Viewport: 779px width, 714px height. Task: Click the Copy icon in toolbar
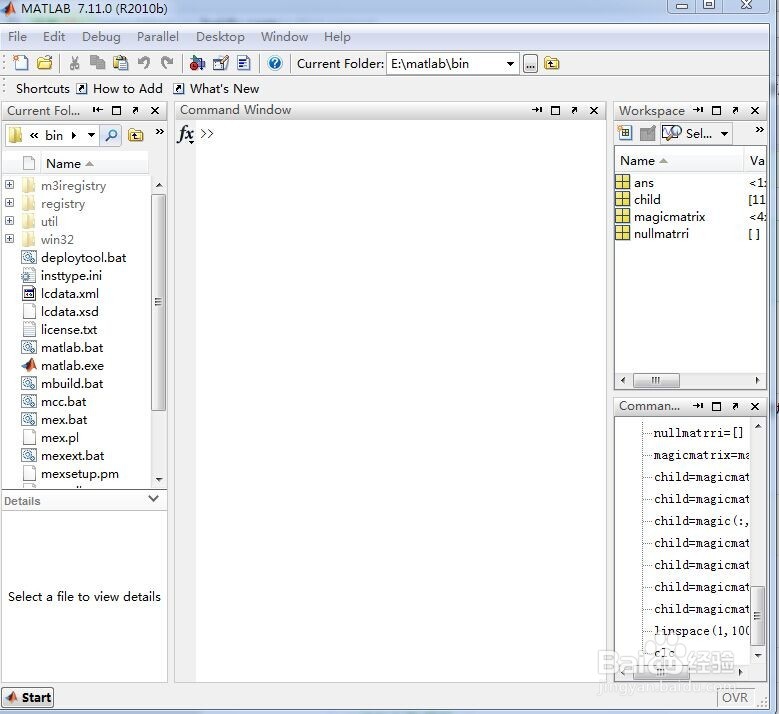(97, 63)
